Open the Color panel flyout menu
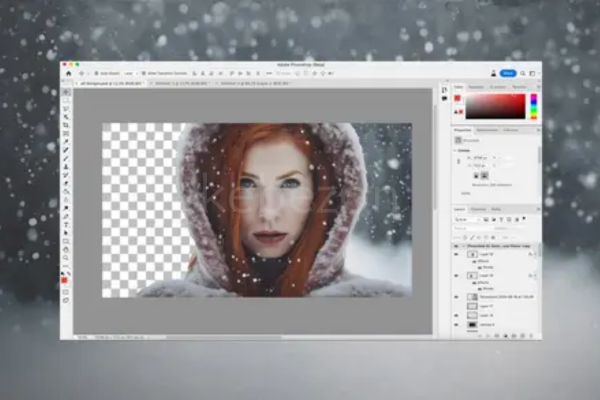The image size is (600, 400). pyautogui.click(x=538, y=87)
